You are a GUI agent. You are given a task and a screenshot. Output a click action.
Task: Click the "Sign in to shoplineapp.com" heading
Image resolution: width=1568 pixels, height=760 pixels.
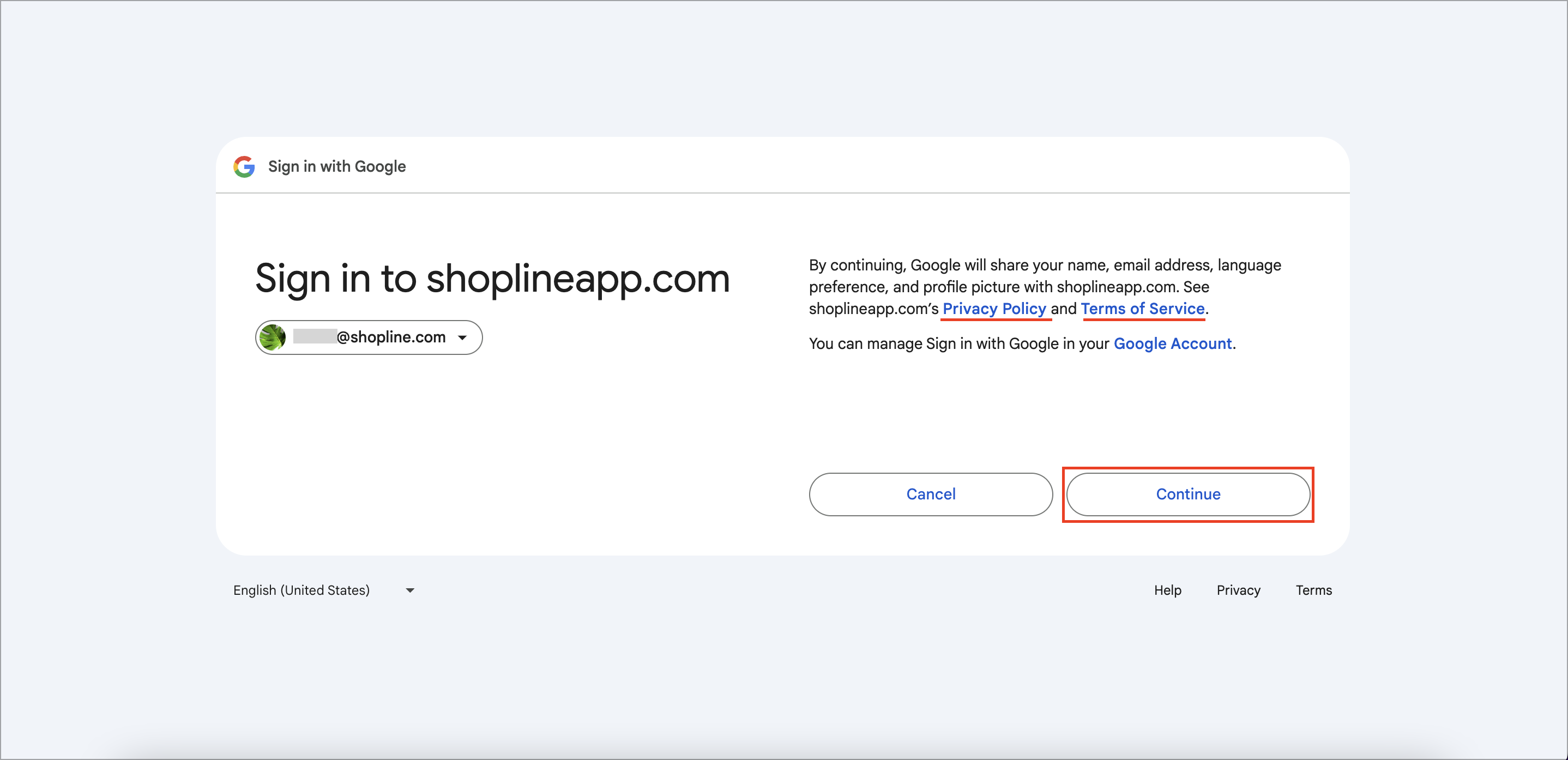(492, 279)
